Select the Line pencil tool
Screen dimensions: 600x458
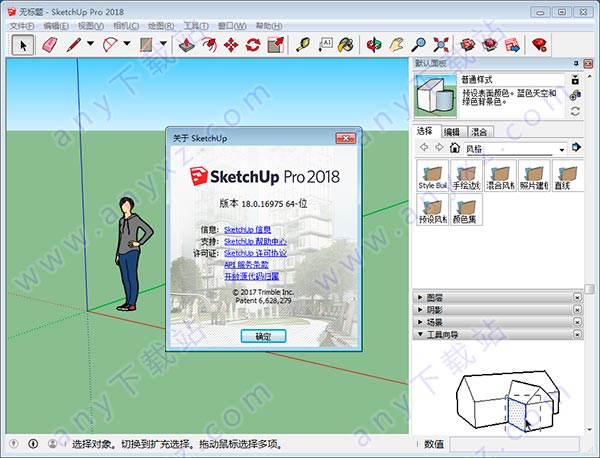click(74, 45)
